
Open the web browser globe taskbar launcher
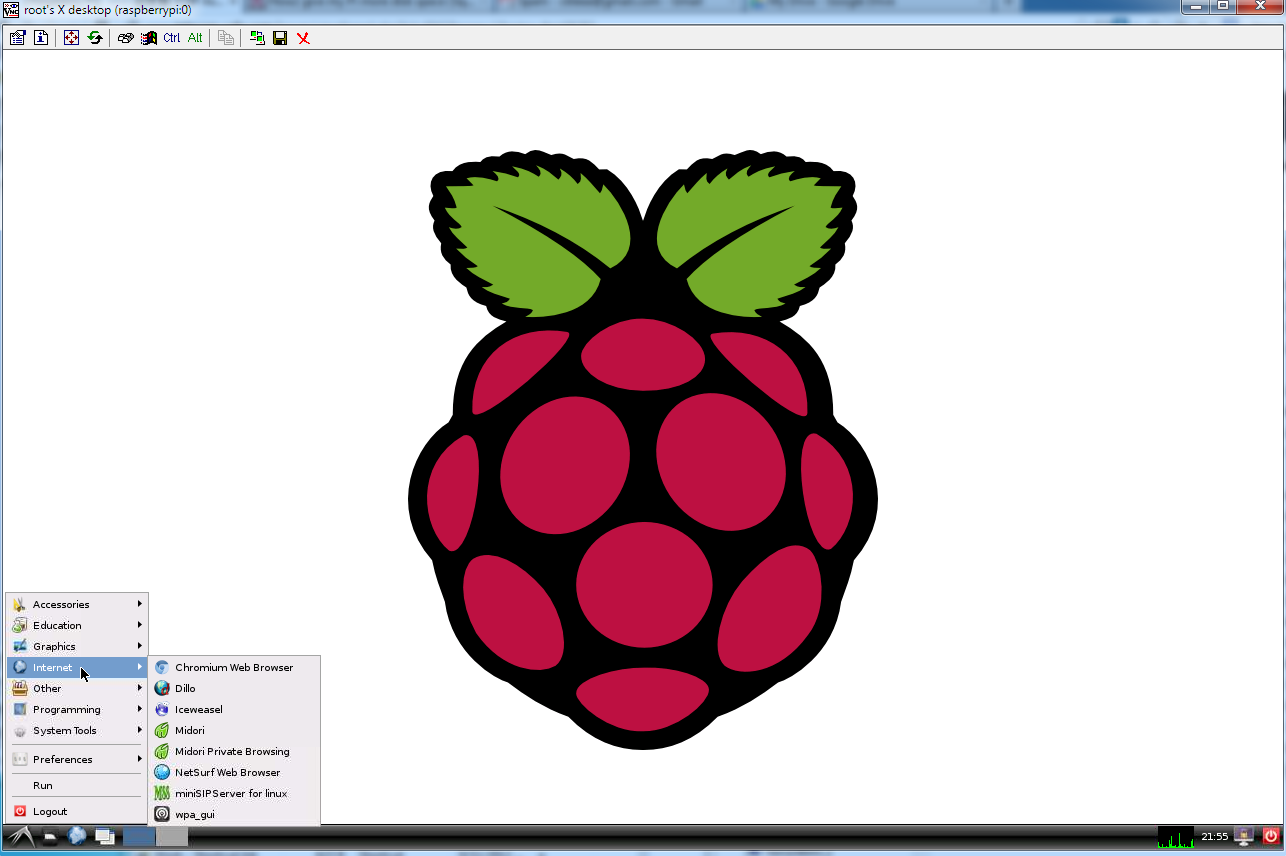(77, 836)
